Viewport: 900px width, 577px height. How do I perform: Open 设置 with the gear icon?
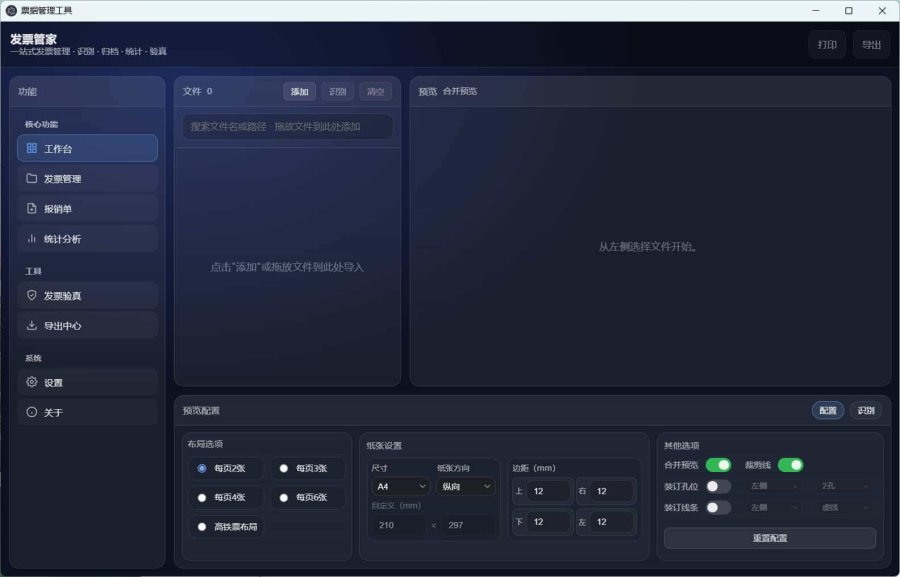[32, 382]
